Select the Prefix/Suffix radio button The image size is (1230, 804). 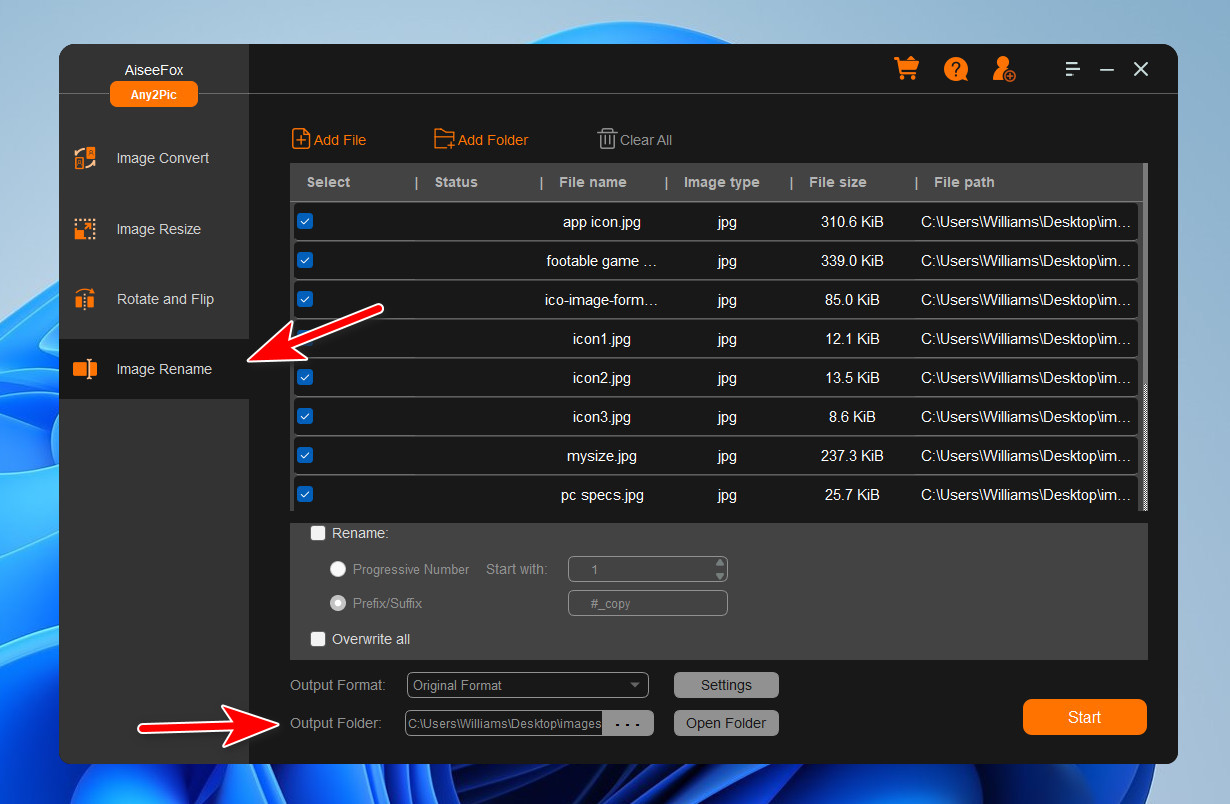tap(338, 603)
